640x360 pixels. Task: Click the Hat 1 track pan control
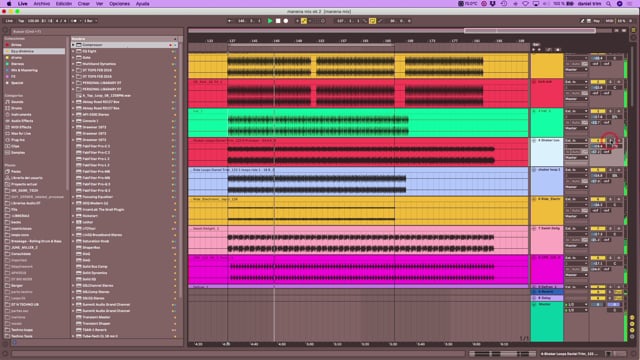[615, 117]
